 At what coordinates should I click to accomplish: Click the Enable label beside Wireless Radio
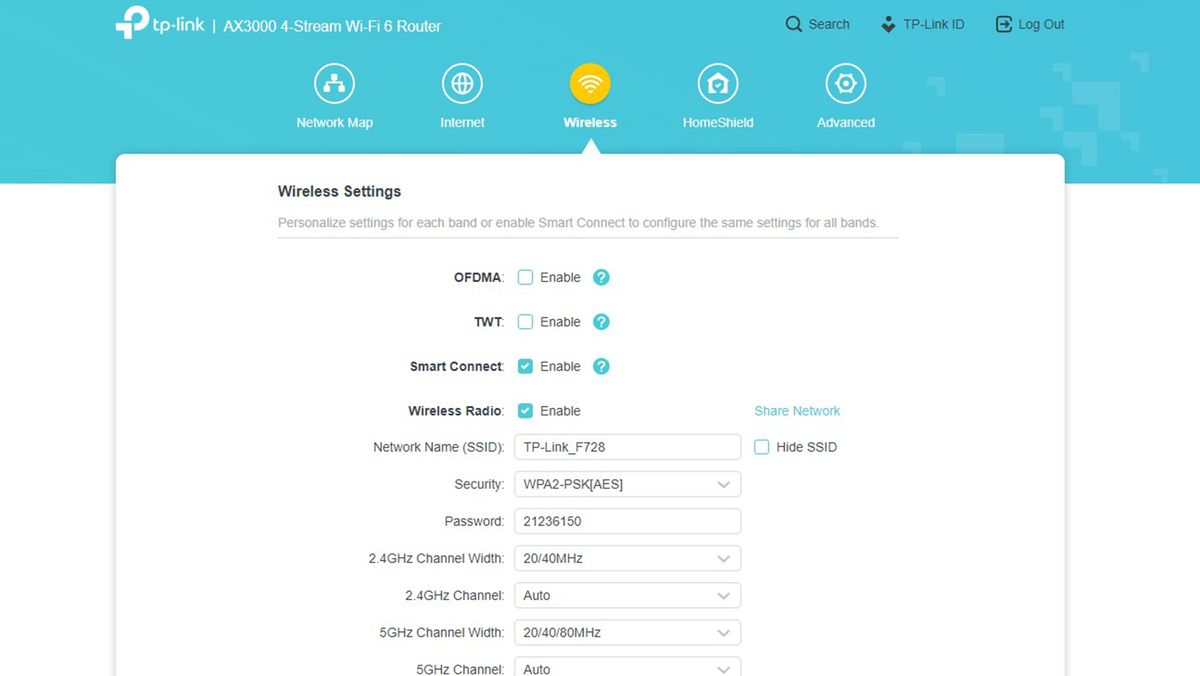point(560,411)
